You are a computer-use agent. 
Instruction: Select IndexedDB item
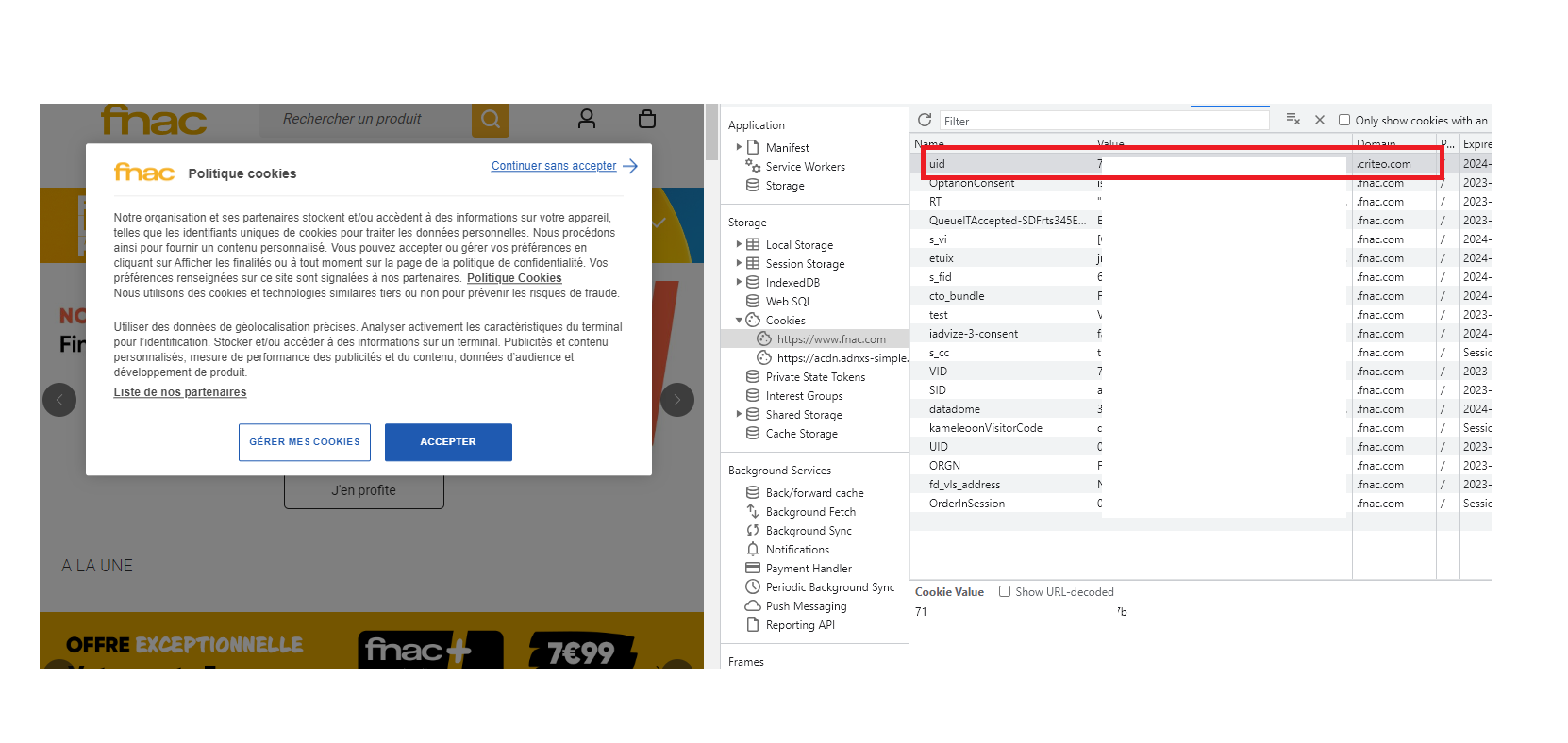point(792,283)
